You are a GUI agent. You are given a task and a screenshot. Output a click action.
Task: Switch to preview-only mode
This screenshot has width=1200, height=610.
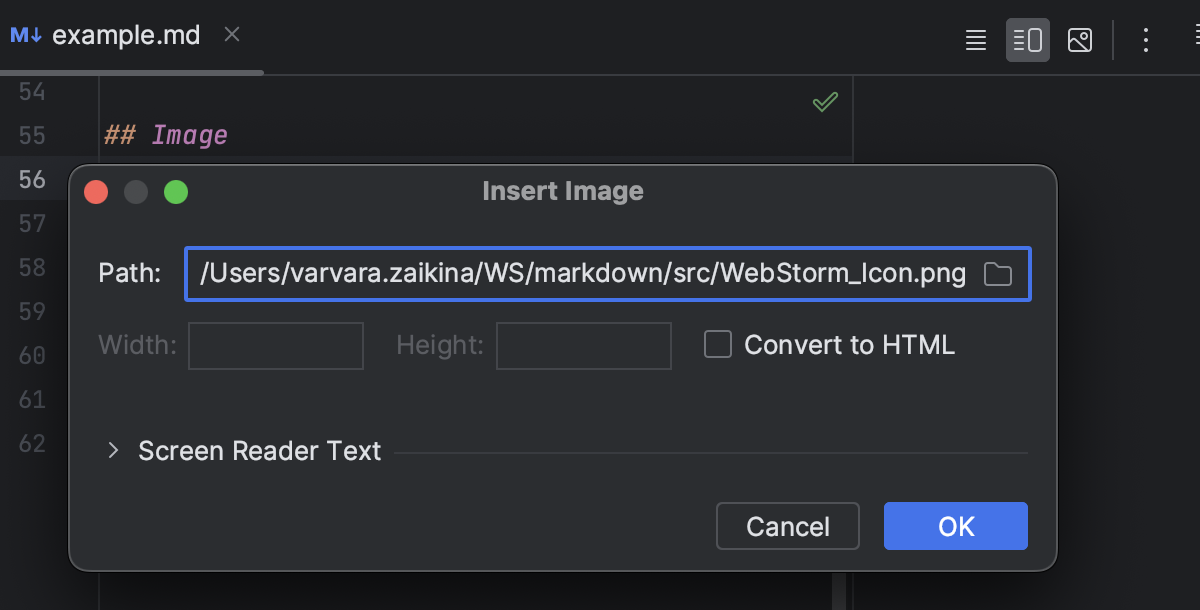pyautogui.click(x=1079, y=40)
